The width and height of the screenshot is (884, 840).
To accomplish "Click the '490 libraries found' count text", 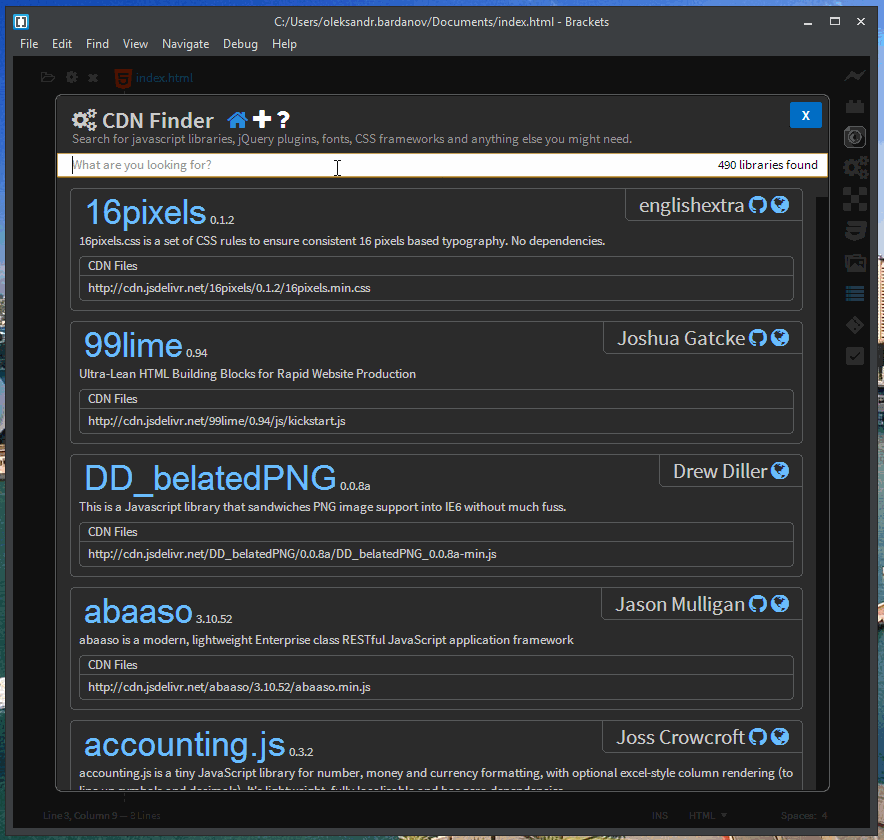I will pos(767,165).
